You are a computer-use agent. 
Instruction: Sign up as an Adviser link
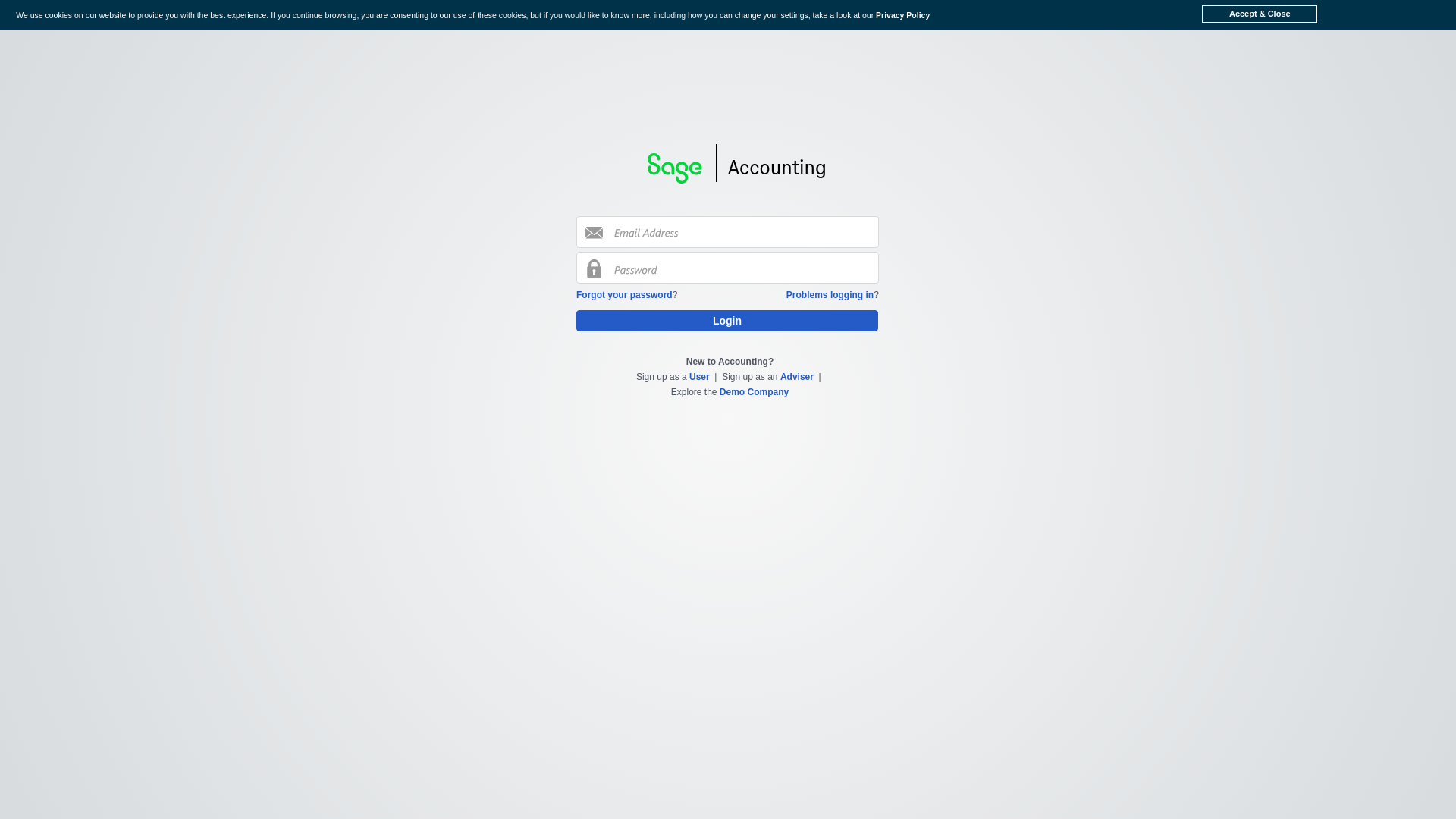point(797,377)
